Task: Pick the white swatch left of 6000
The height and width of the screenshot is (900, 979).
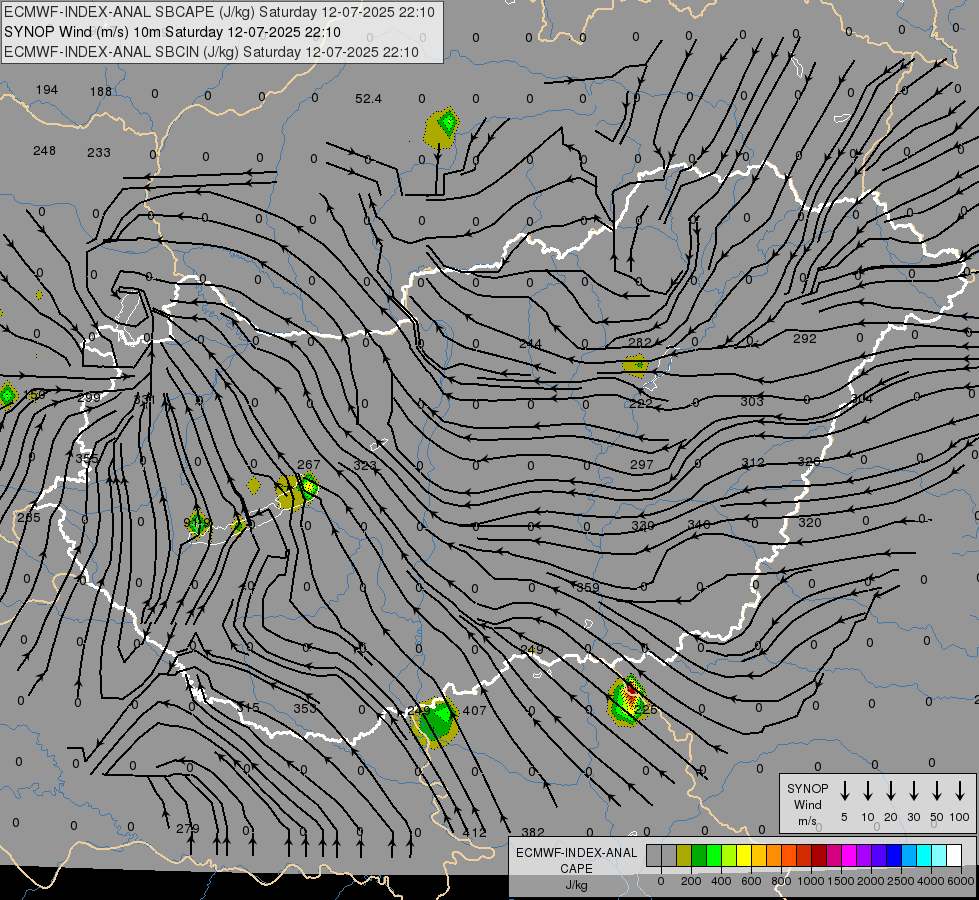Action: pyautogui.click(x=954, y=855)
